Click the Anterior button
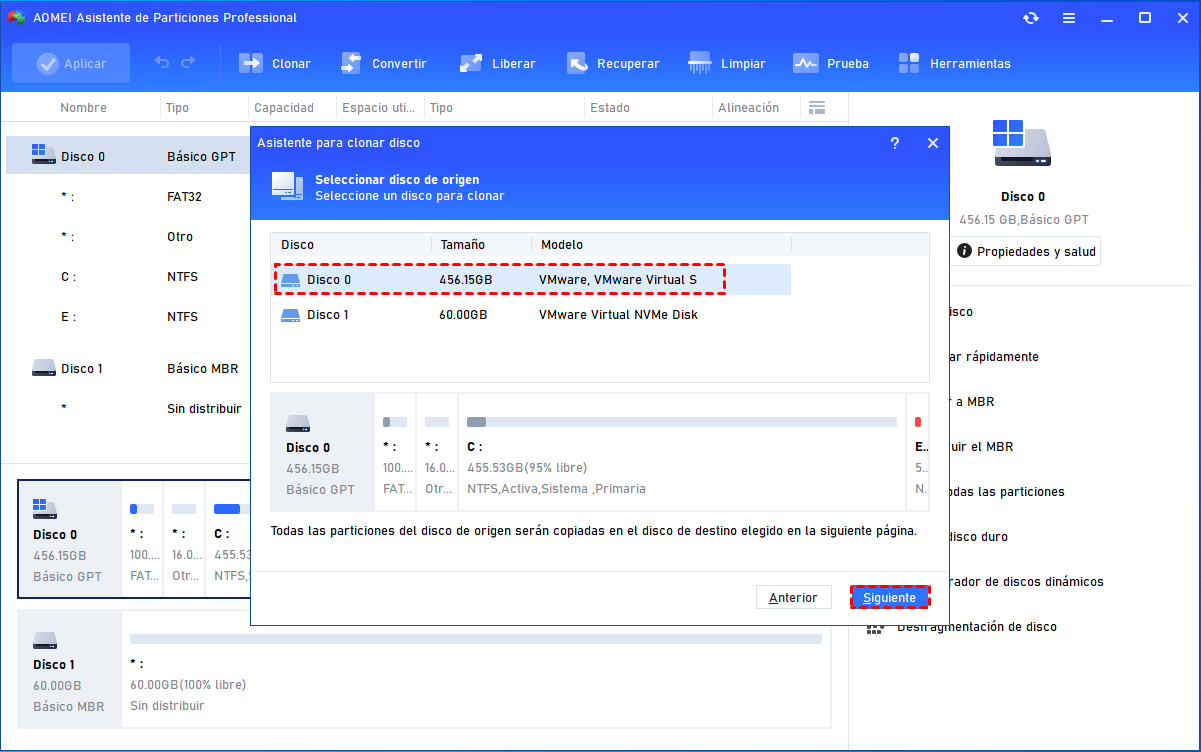This screenshot has height=752, width=1201. coord(793,597)
